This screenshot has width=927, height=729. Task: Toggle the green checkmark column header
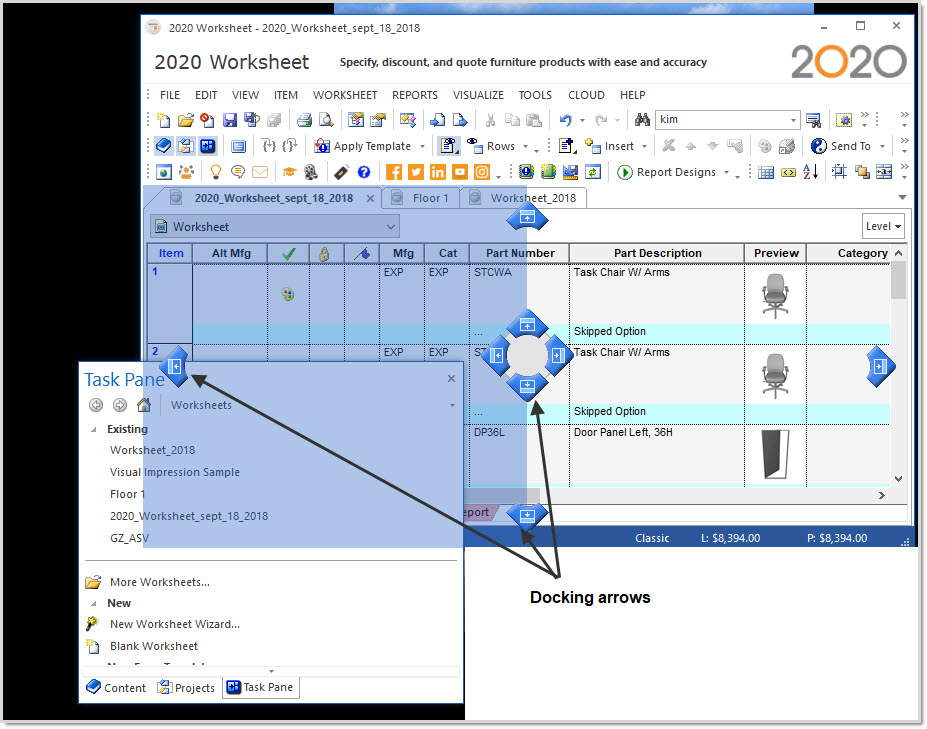pyautogui.click(x=290, y=253)
